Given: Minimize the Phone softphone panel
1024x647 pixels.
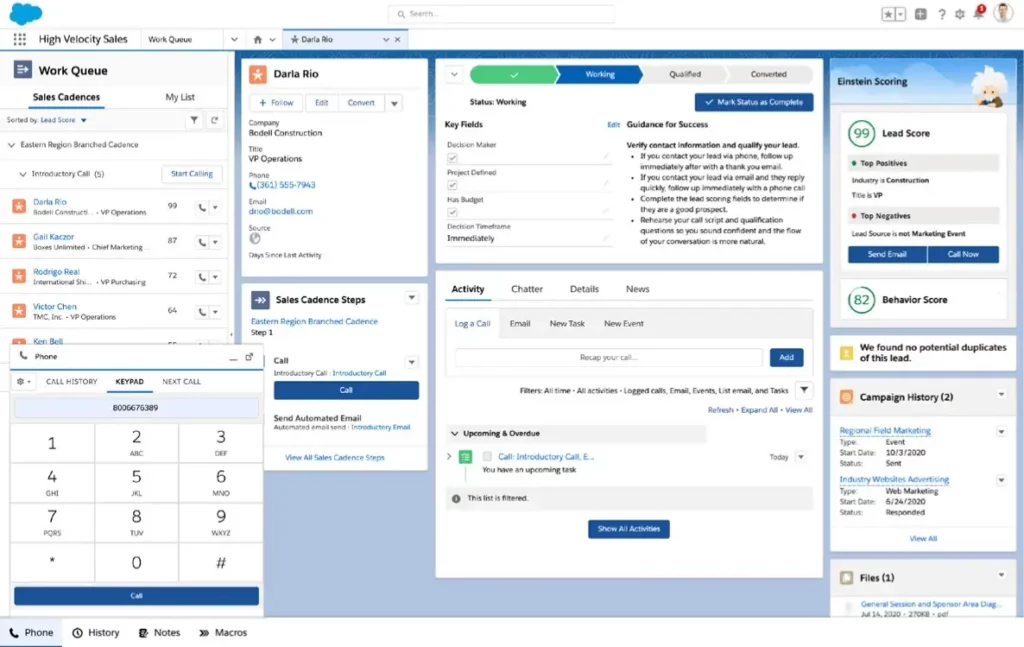Looking at the screenshot, I should pyautogui.click(x=233, y=358).
